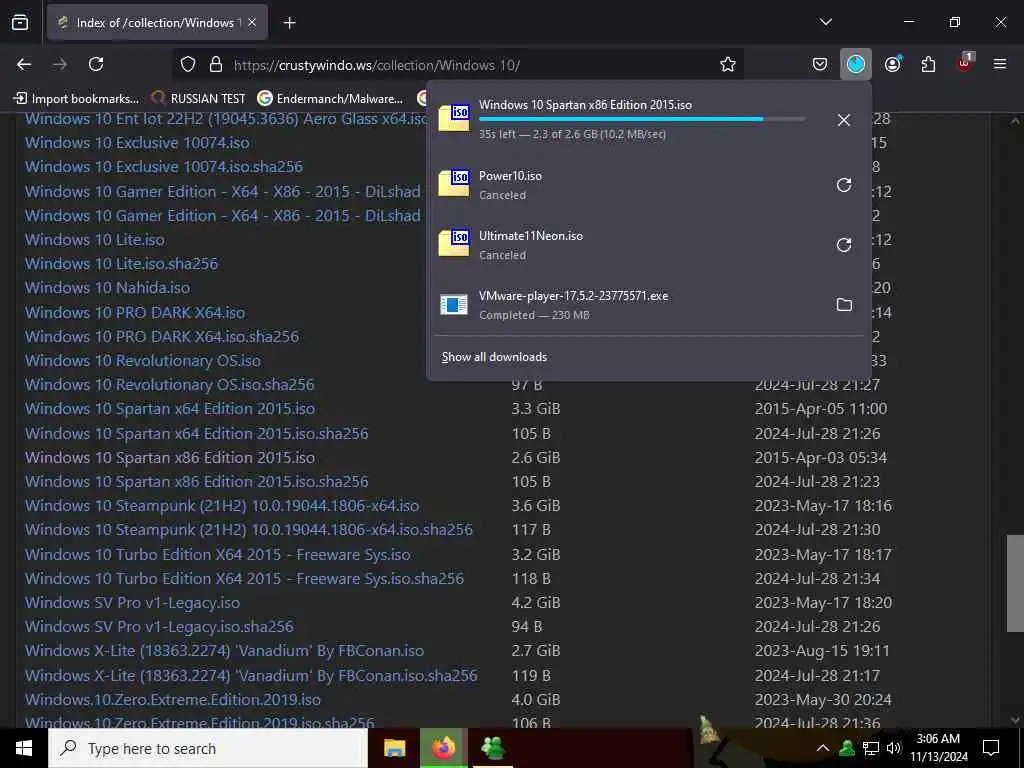Open Endermanch/Malware bookmark
Image resolution: width=1024 pixels, height=768 pixels.
click(x=330, y=99)
